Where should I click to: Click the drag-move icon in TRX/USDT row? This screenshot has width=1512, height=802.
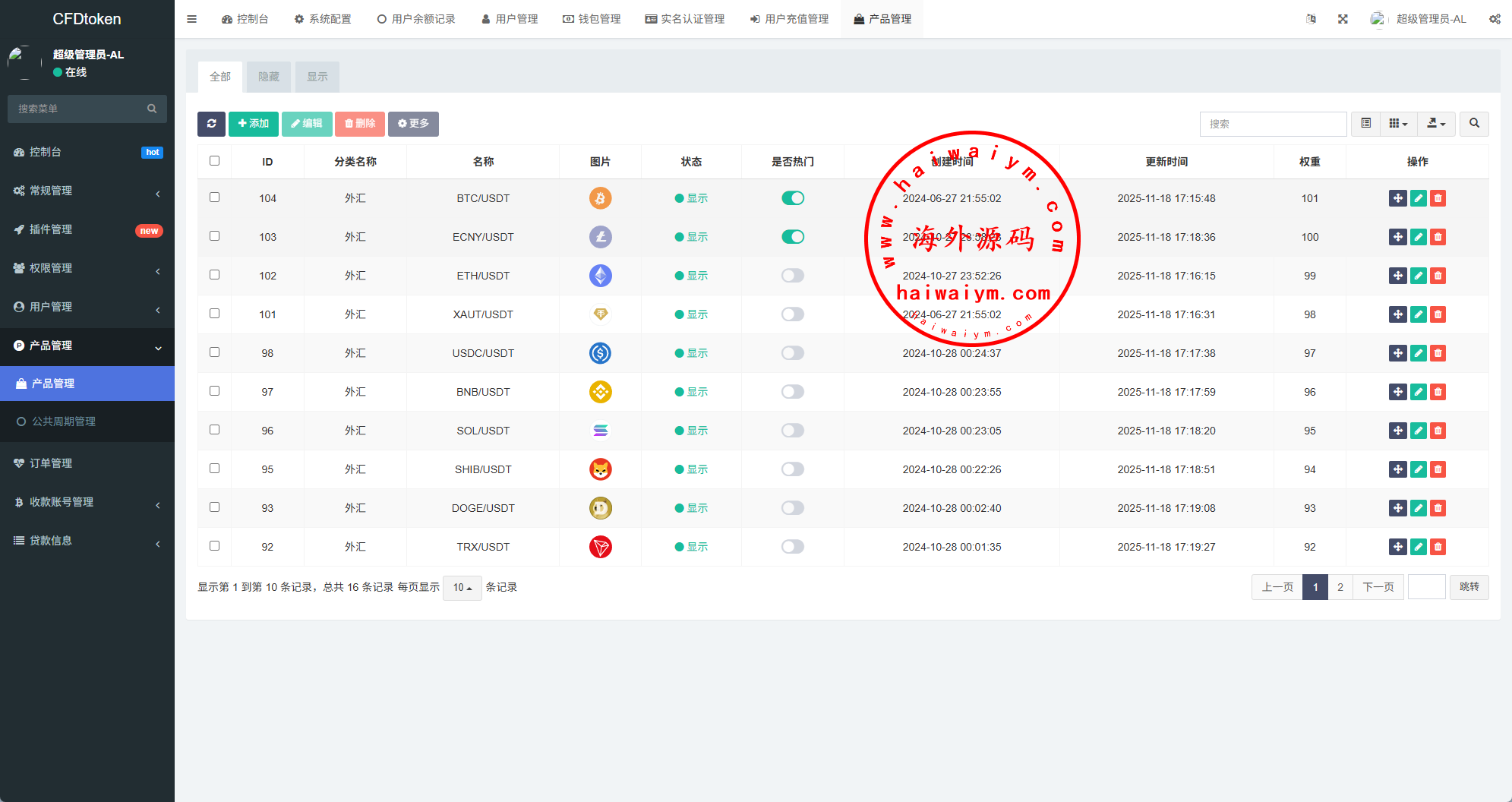(1397, 547)
